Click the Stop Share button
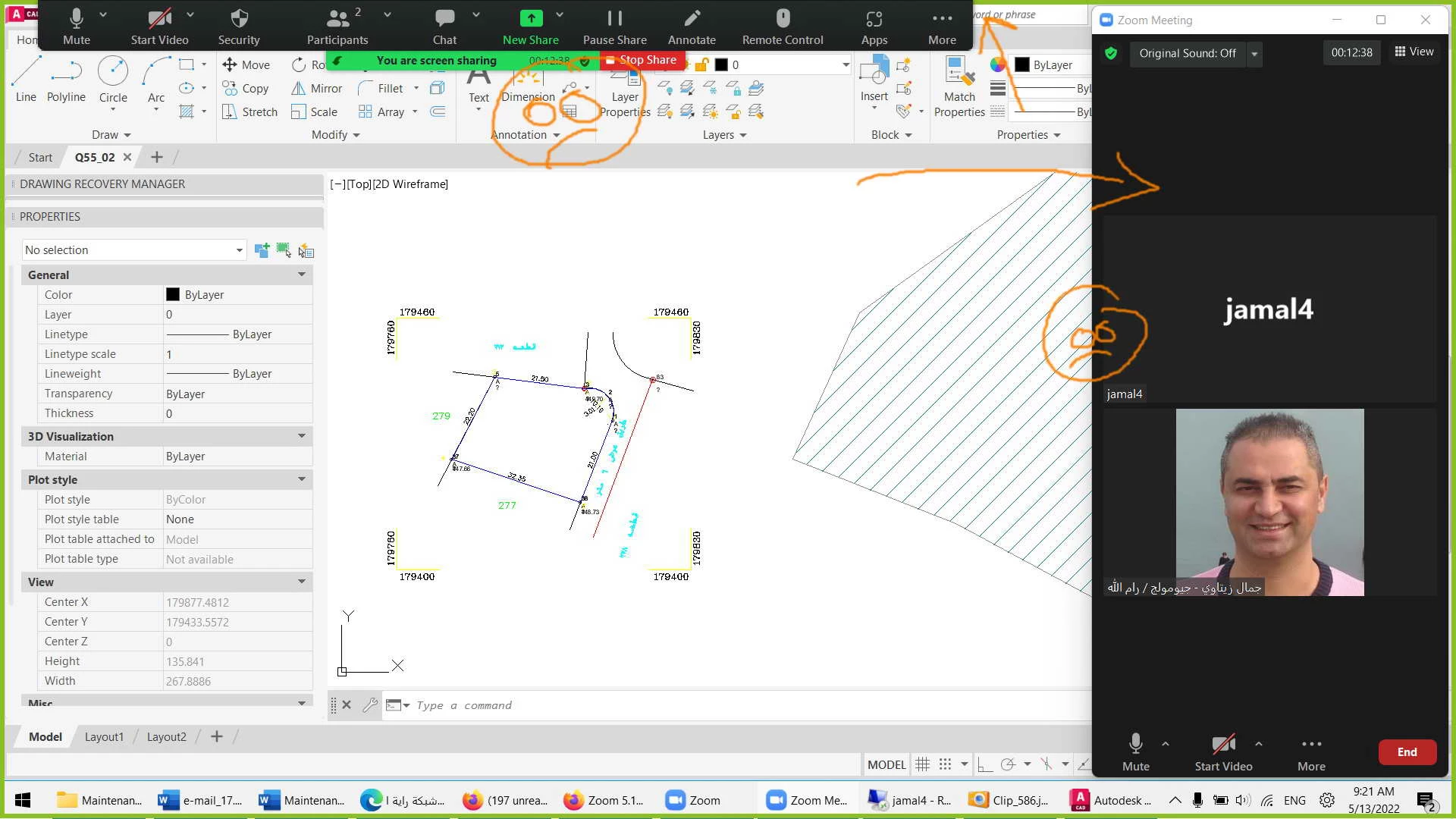The width and height of the screenshot is (1456, 819). (642, 60)
